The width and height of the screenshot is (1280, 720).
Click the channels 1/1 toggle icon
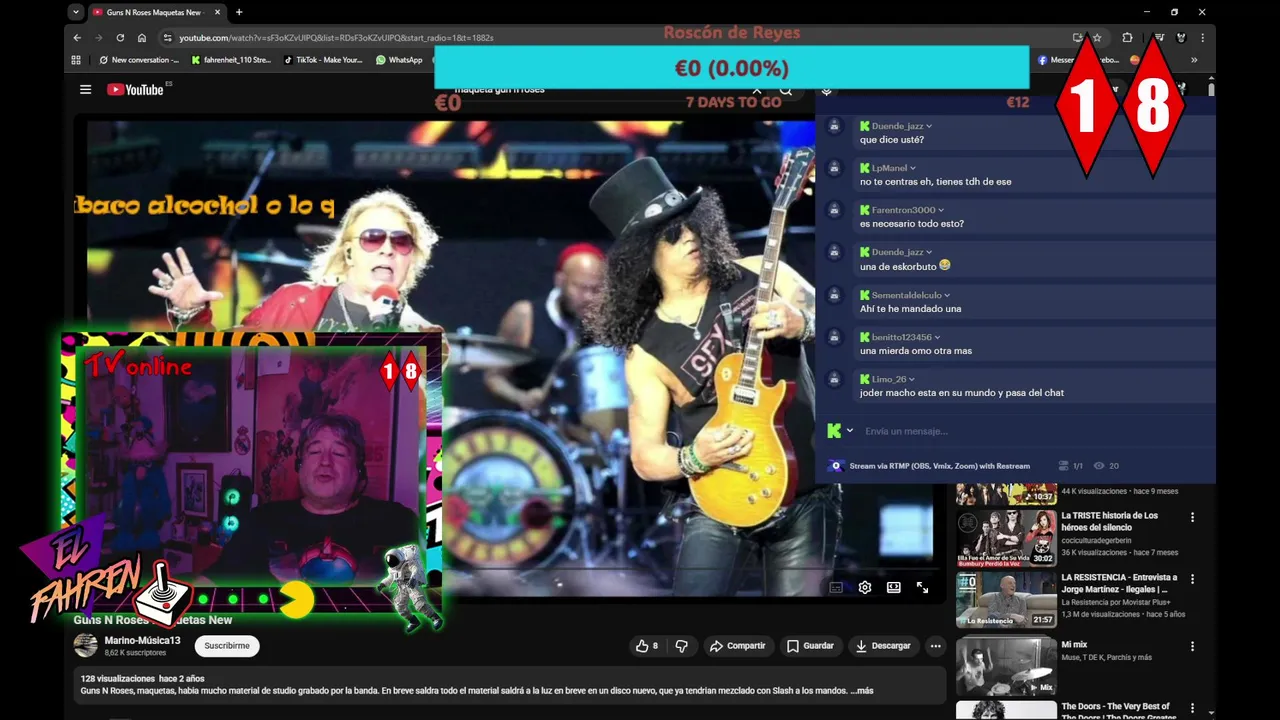pos(1064,466)
